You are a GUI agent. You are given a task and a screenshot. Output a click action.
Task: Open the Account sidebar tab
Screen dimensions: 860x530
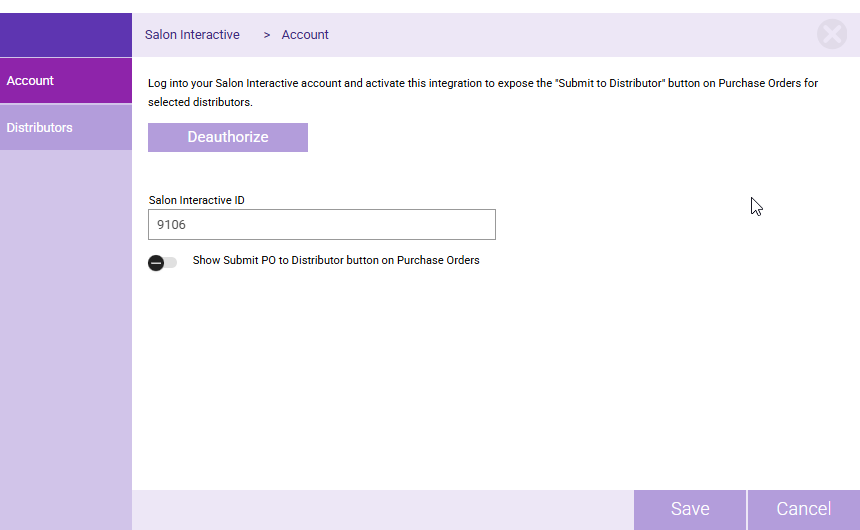tap(66, 81)
